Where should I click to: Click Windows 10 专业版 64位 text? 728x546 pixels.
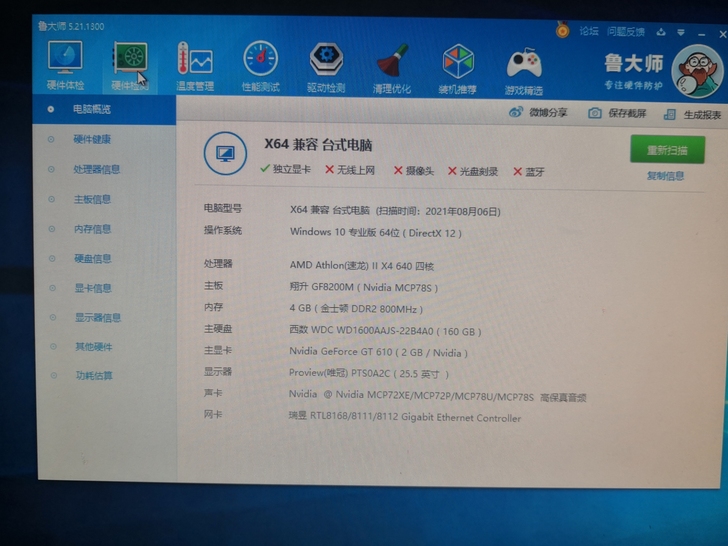coord(376,233)
